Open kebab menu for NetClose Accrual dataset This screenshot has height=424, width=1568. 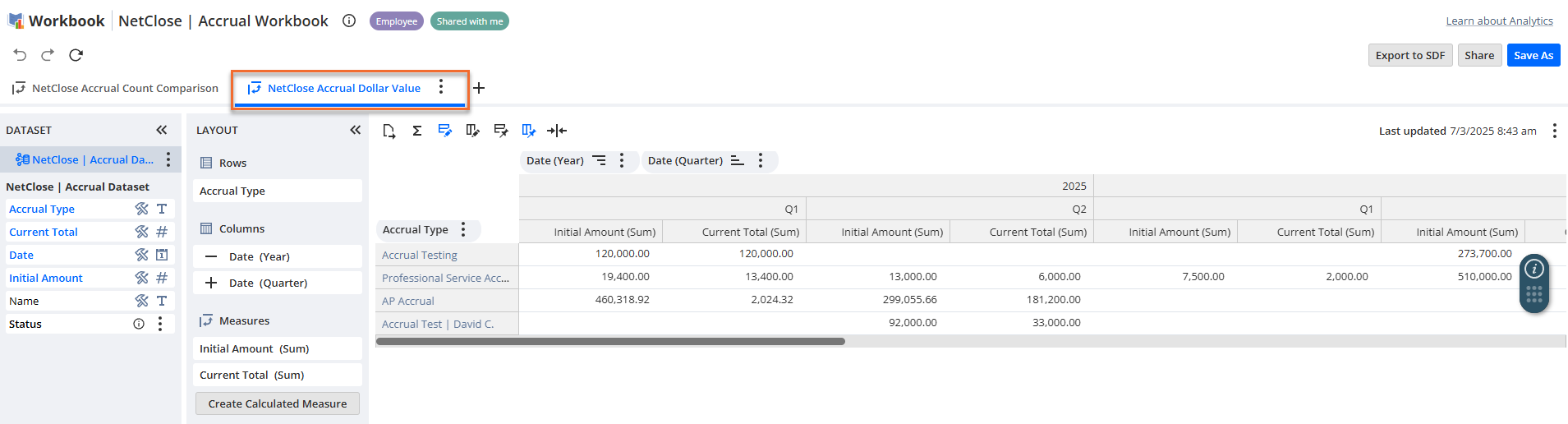click(168, 159)
